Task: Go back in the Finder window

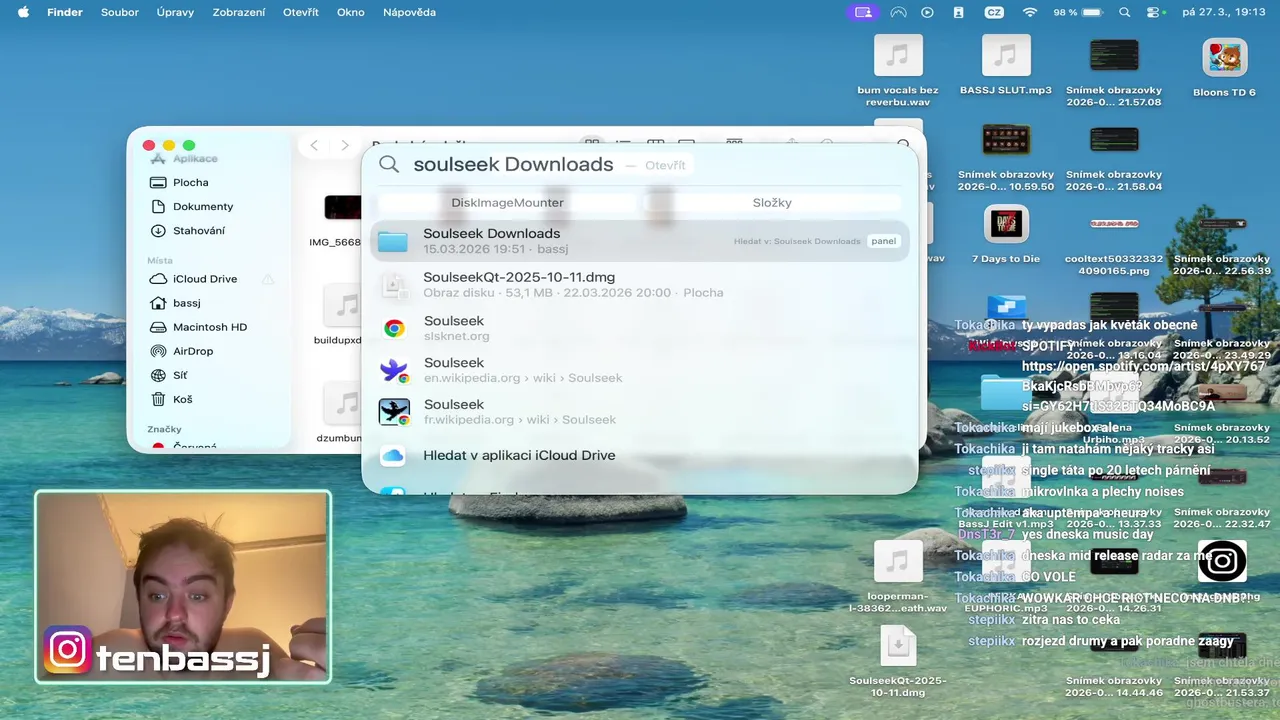Action: (x=314, y=145)
